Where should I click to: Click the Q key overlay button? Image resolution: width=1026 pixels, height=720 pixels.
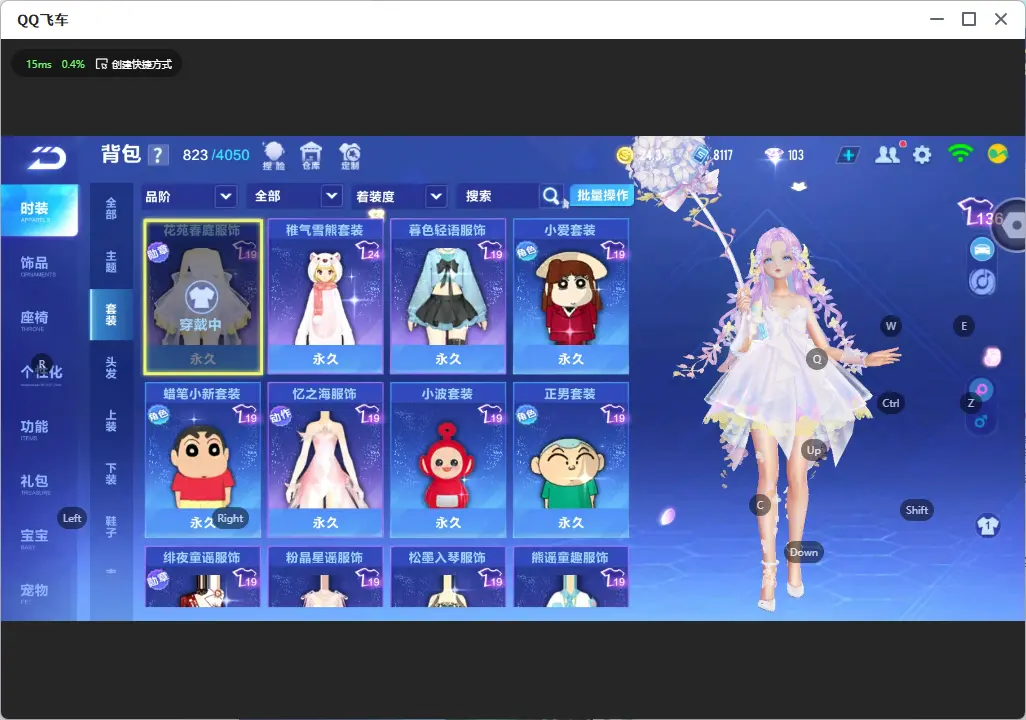pyautogui.click(x=817, y=359)
